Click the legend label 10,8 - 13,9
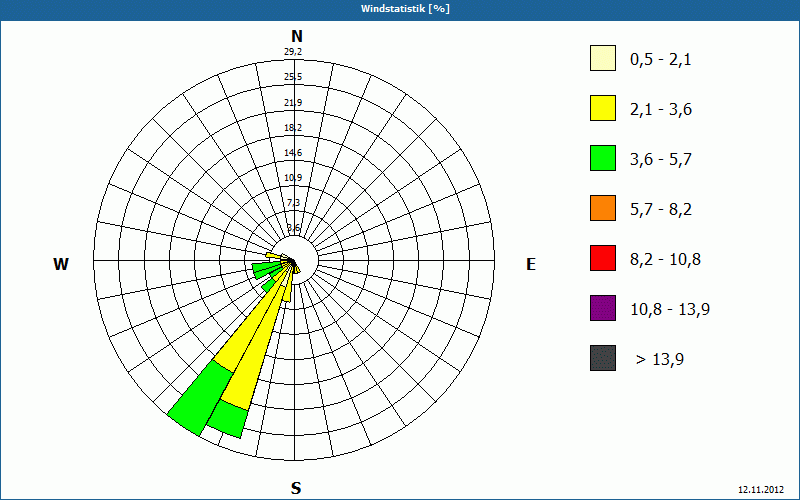 coord(670,310)
